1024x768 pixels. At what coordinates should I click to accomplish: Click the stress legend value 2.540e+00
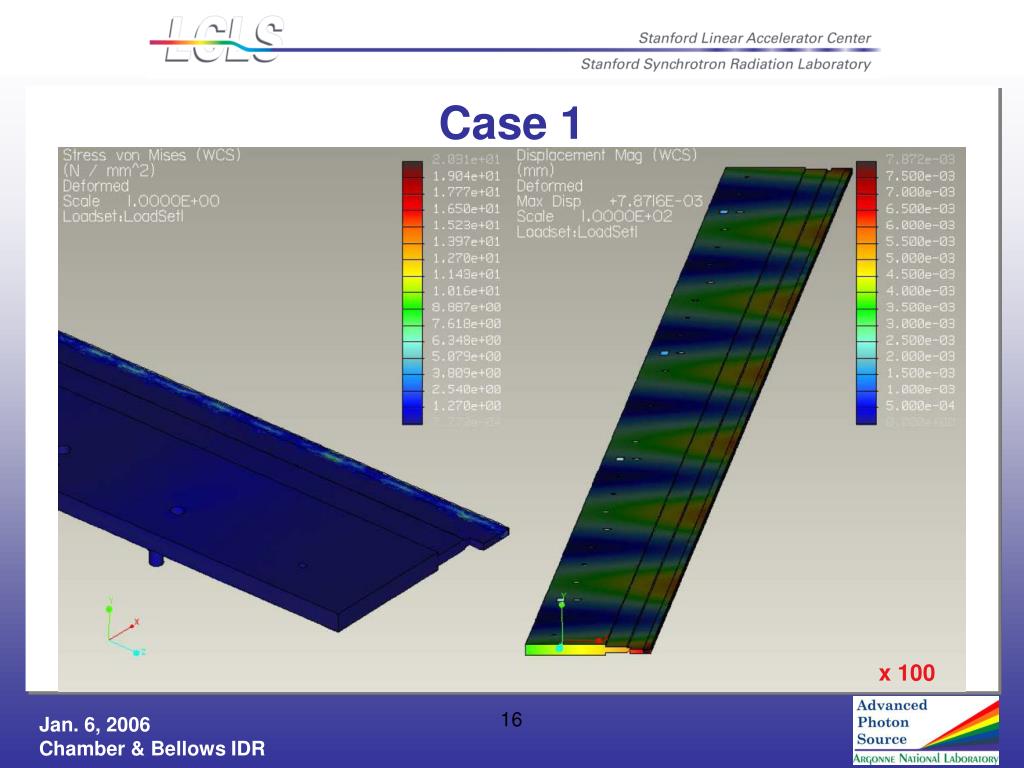[466, 390]
